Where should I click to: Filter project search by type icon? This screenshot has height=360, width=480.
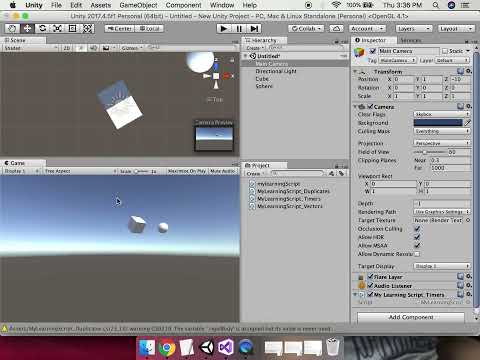tap(331, 173)
